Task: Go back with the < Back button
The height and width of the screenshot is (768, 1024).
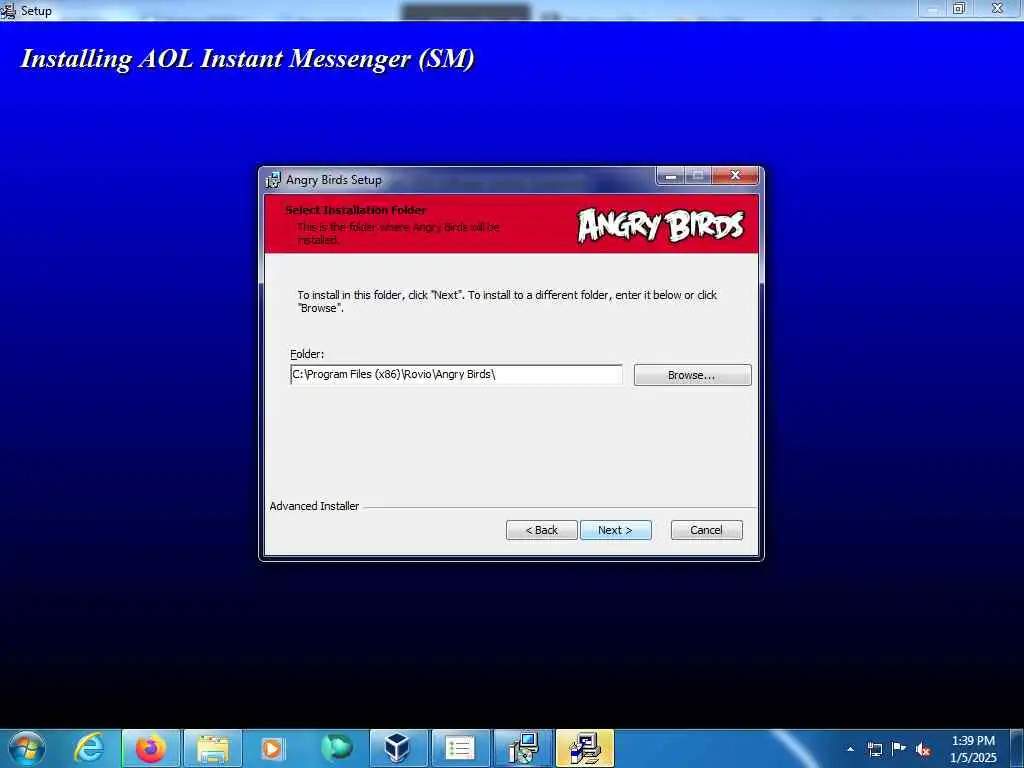Action: pyautogui.click(x=541, y=530)
